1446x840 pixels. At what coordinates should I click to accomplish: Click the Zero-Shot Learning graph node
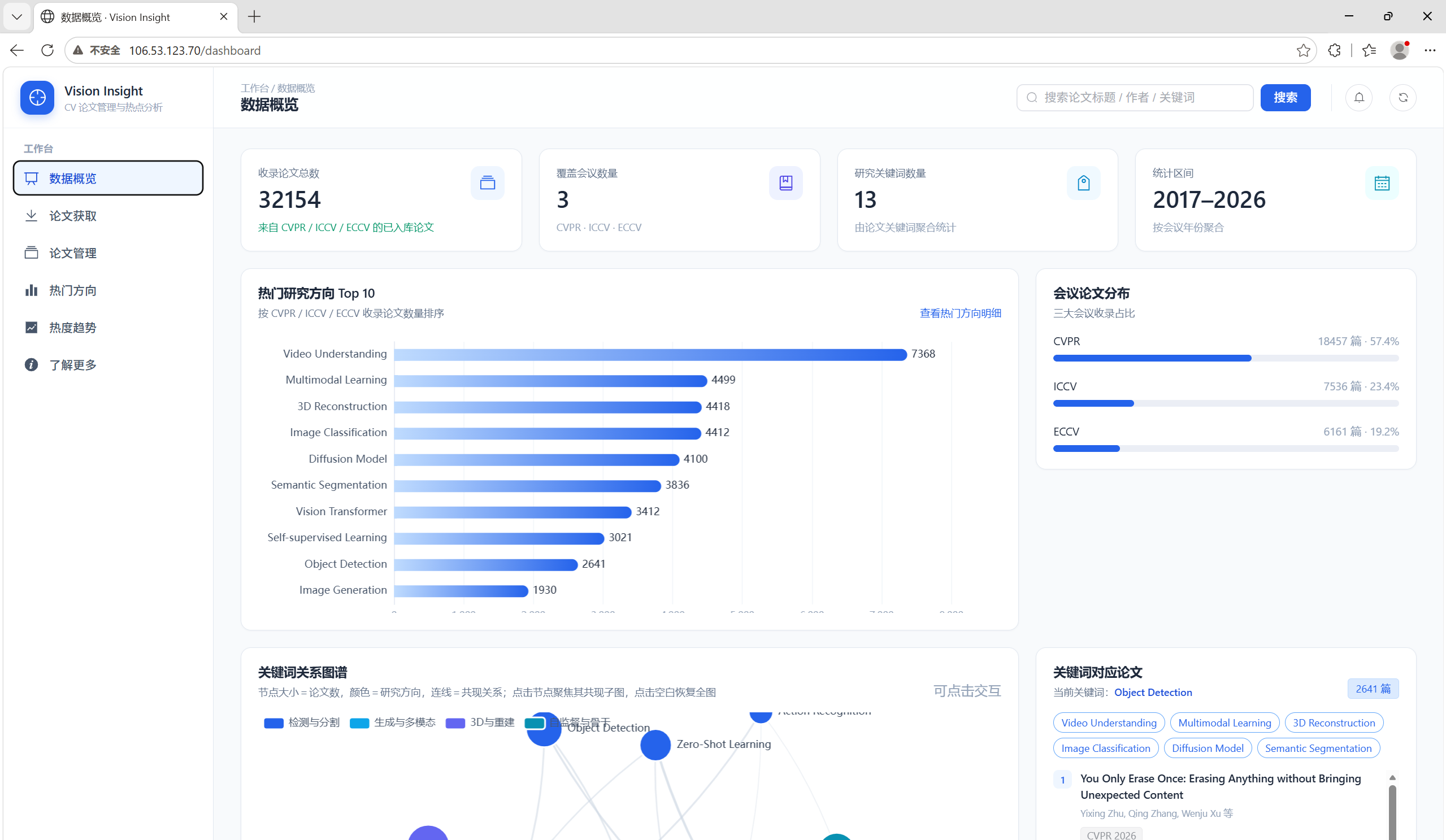655,745
